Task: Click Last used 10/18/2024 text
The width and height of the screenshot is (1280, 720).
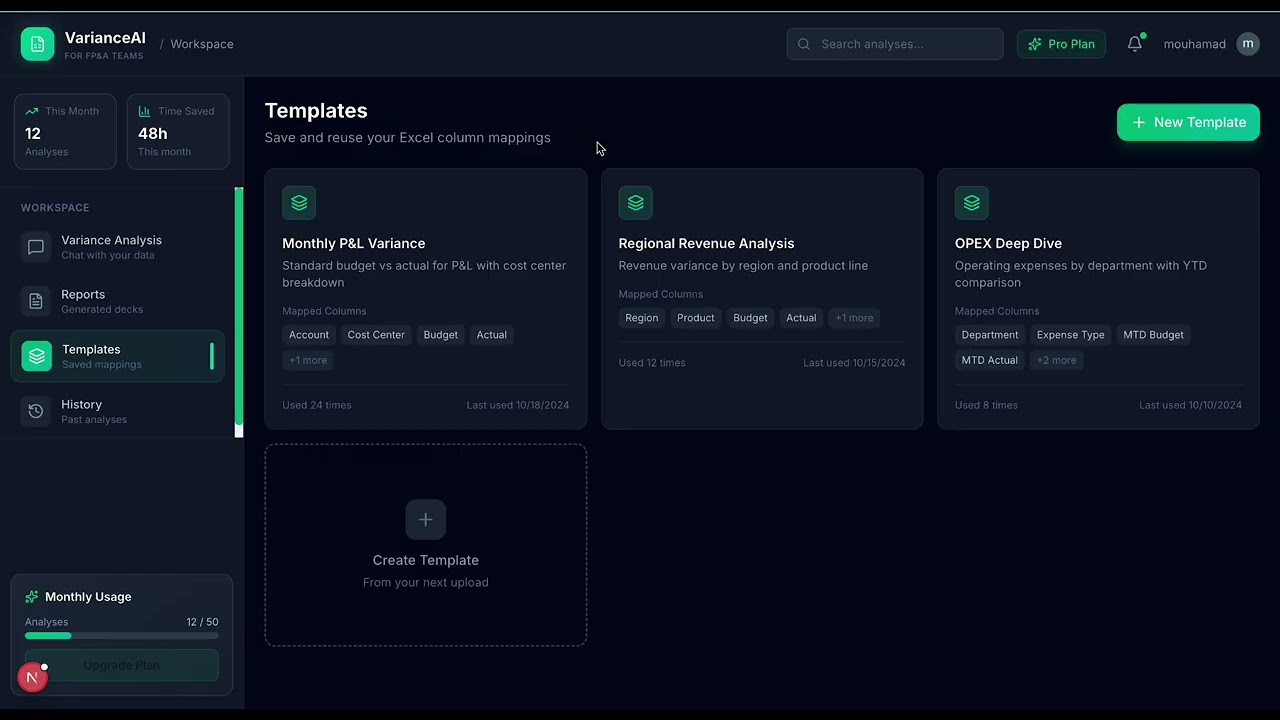Action: (x=518, y=405)
